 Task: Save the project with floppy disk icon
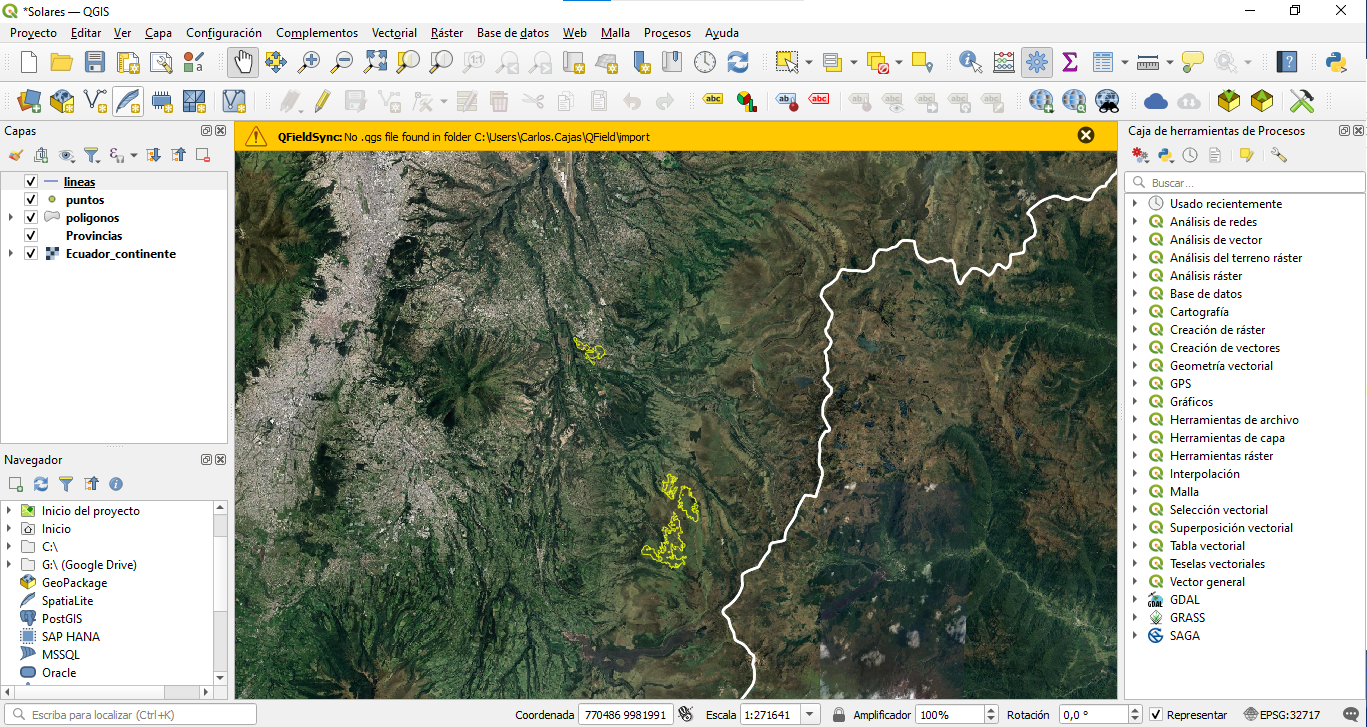coord(95,62)
